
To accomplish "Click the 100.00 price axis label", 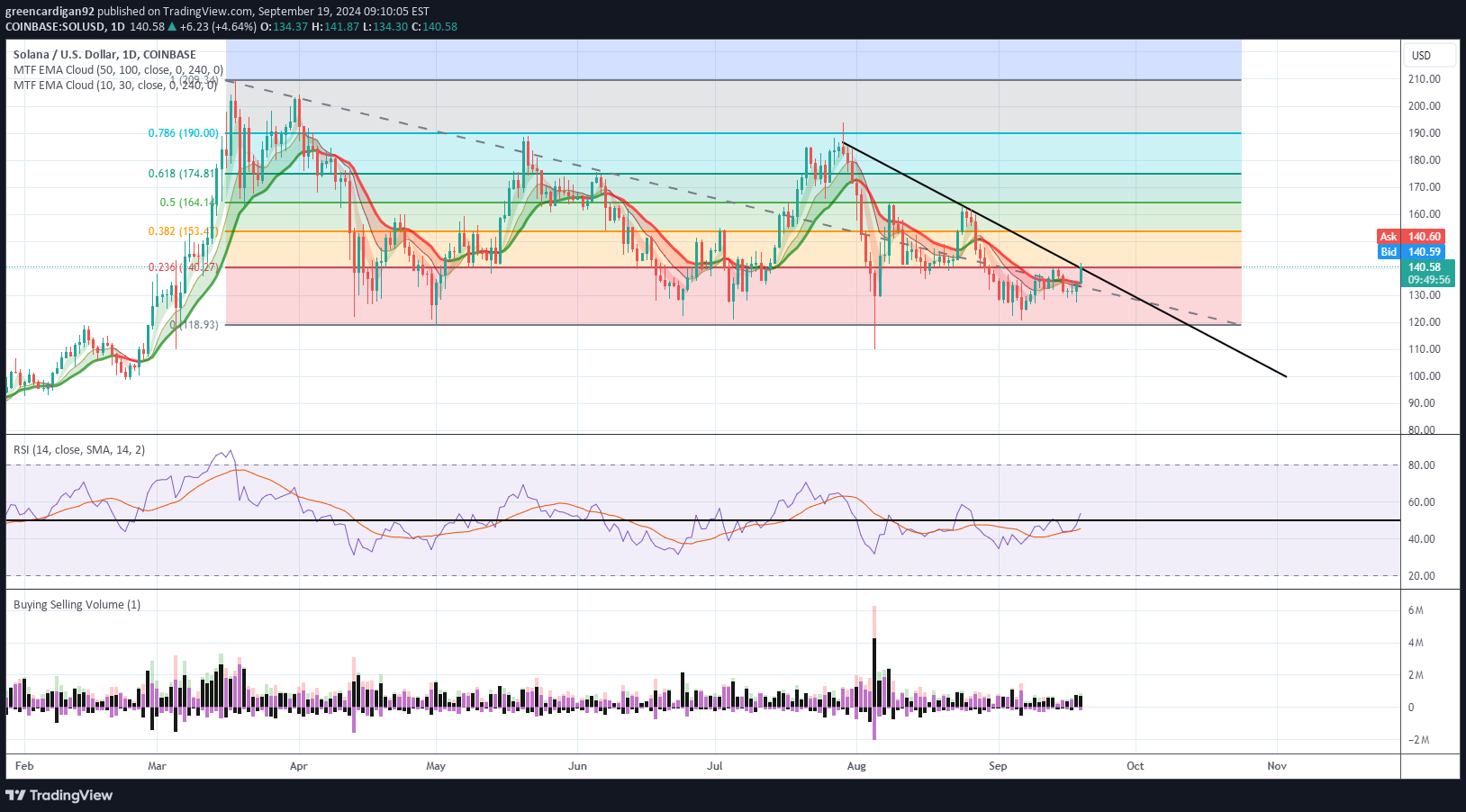I will [1425, 376].
